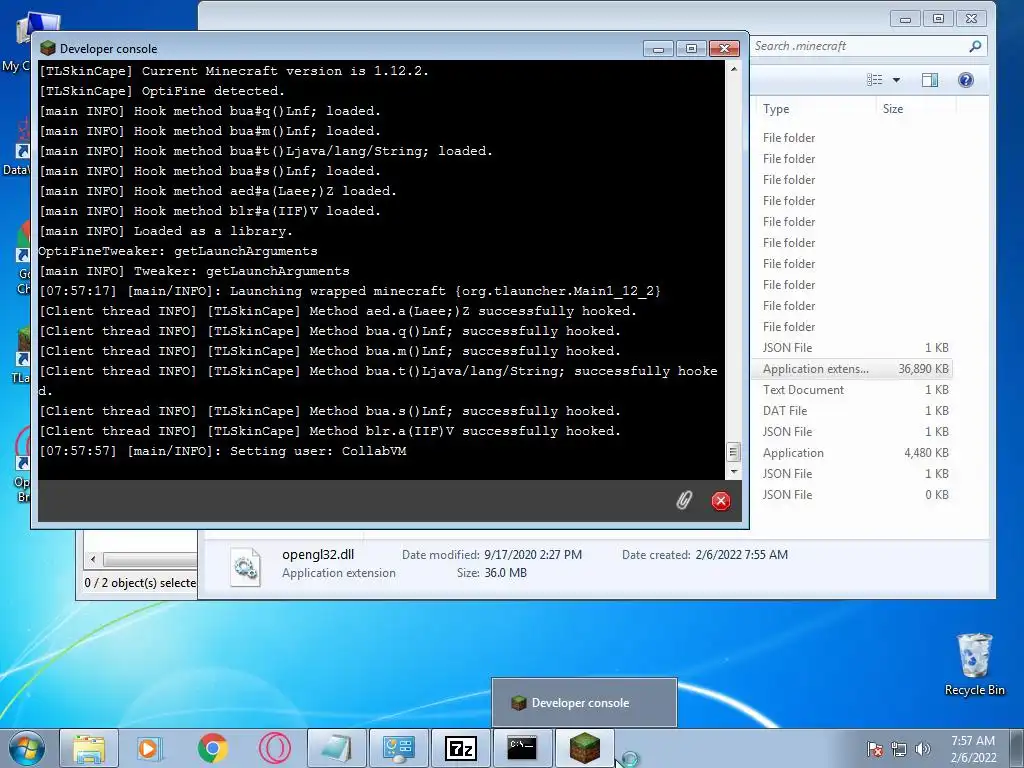1024x768 pixels.
Task: Click the Action Center flag tray icon
Action: (x=874, y=749)
